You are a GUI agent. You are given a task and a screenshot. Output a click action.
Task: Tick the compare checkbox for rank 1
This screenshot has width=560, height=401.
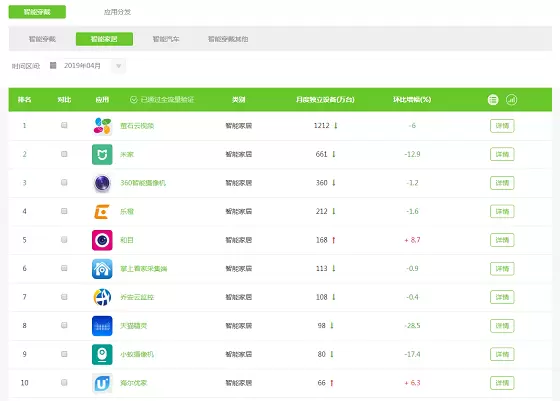(64, 125)
